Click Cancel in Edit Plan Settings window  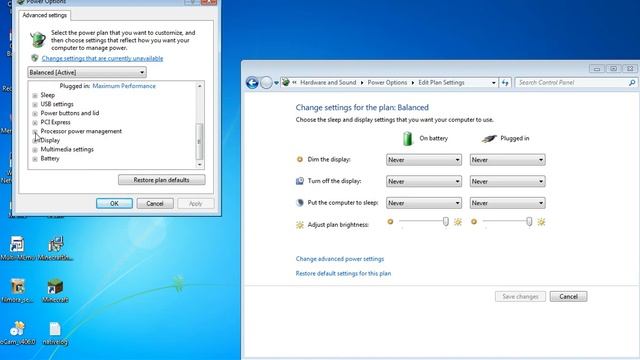568,296
